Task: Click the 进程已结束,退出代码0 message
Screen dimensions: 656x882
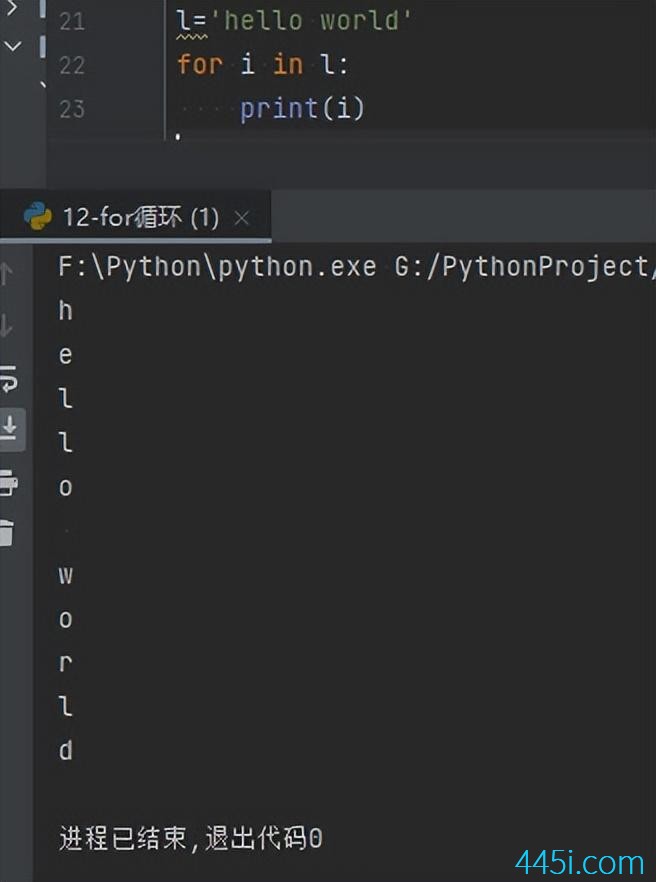Action: click(x=191, y=838)
